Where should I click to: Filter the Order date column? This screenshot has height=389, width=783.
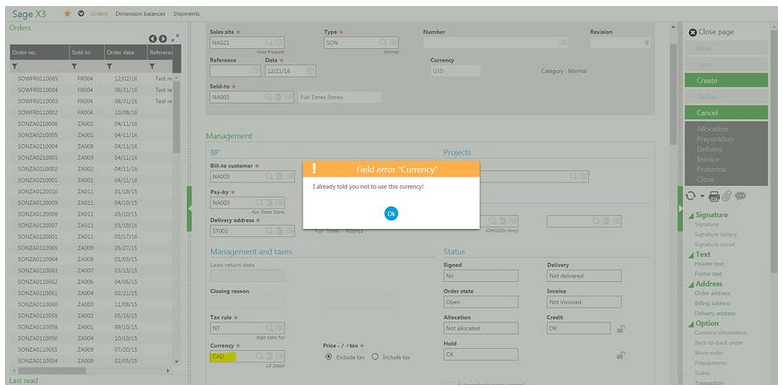click(108, 66)
